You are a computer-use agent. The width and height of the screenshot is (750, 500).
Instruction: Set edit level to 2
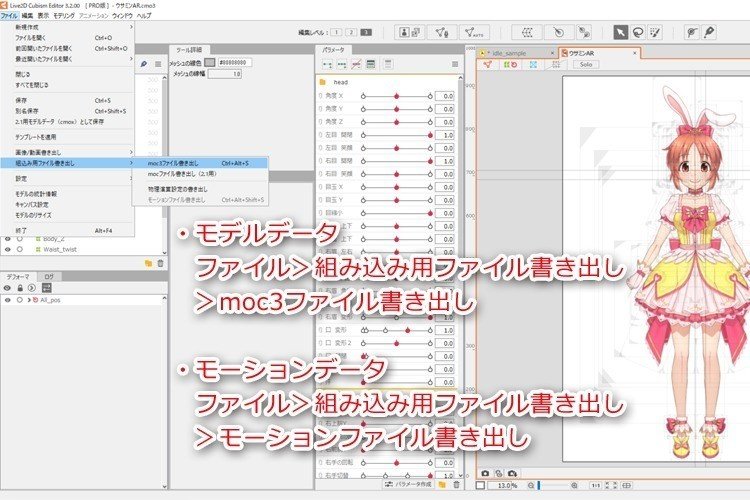pos(351,33)
